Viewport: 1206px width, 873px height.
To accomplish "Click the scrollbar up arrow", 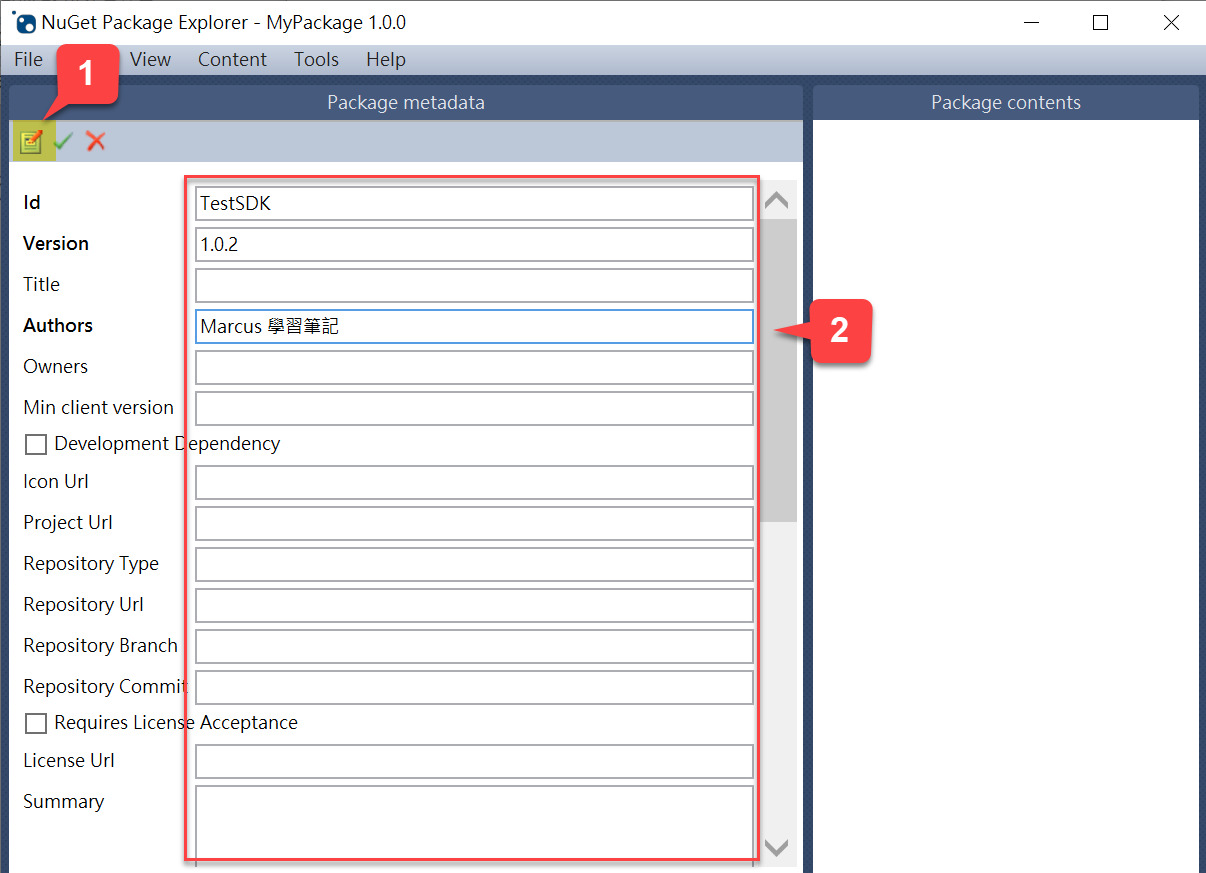I will click(x=776, y=198).
